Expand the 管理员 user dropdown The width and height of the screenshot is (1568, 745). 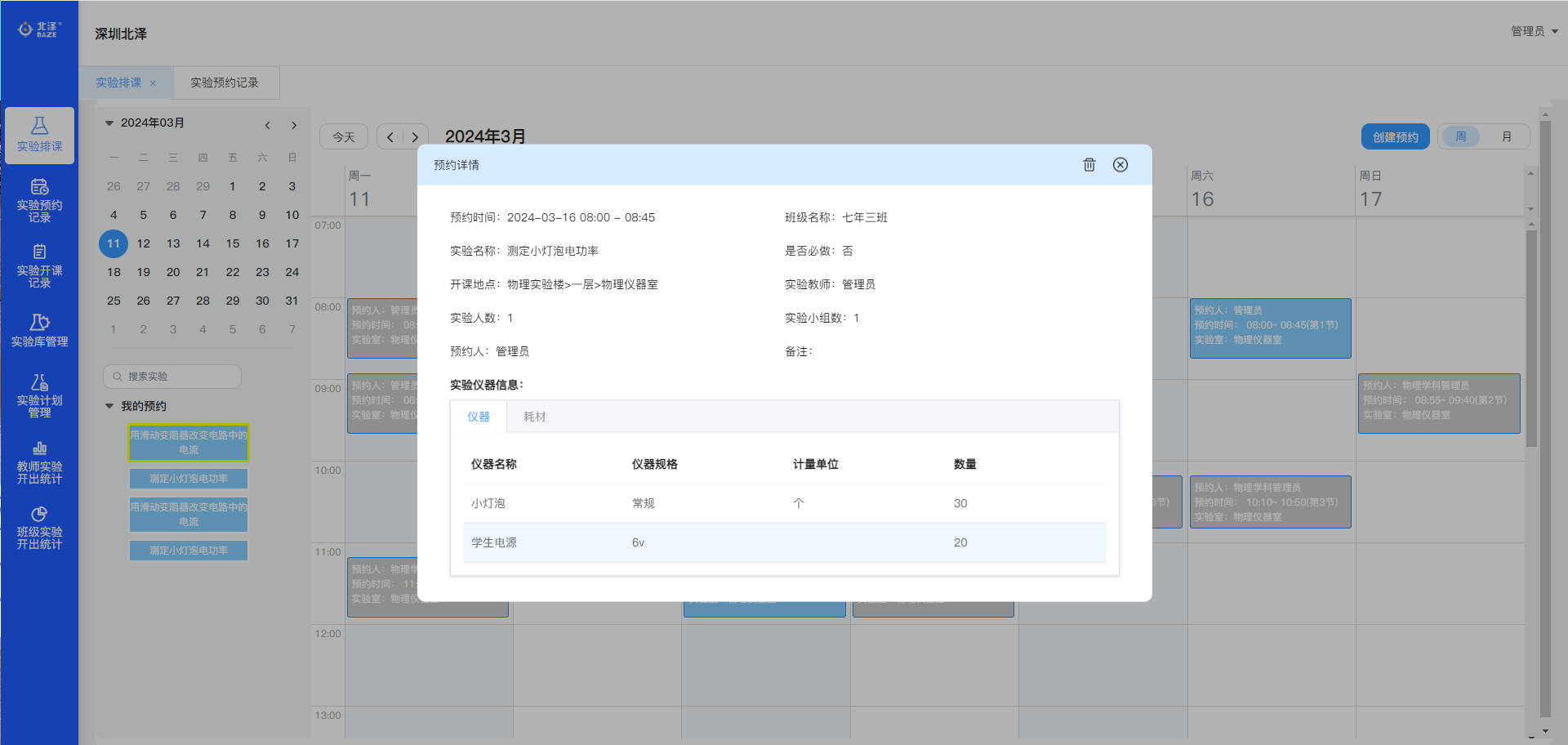coord(1534,31)
